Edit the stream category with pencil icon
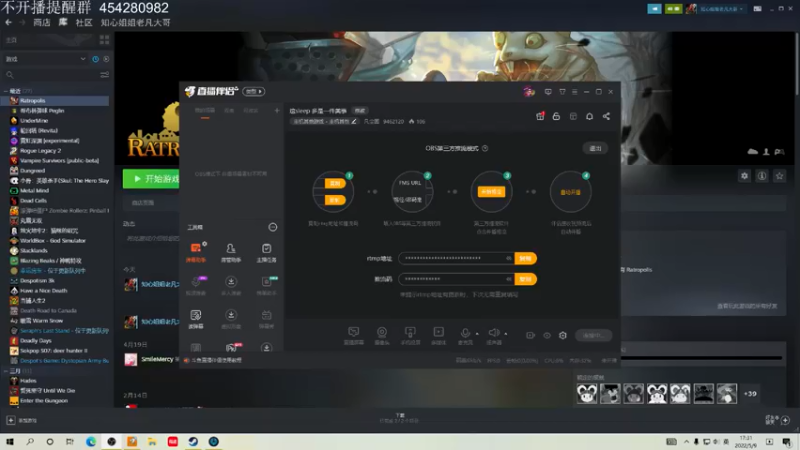This screenshot has width=800, height=450. coord(354,121)
